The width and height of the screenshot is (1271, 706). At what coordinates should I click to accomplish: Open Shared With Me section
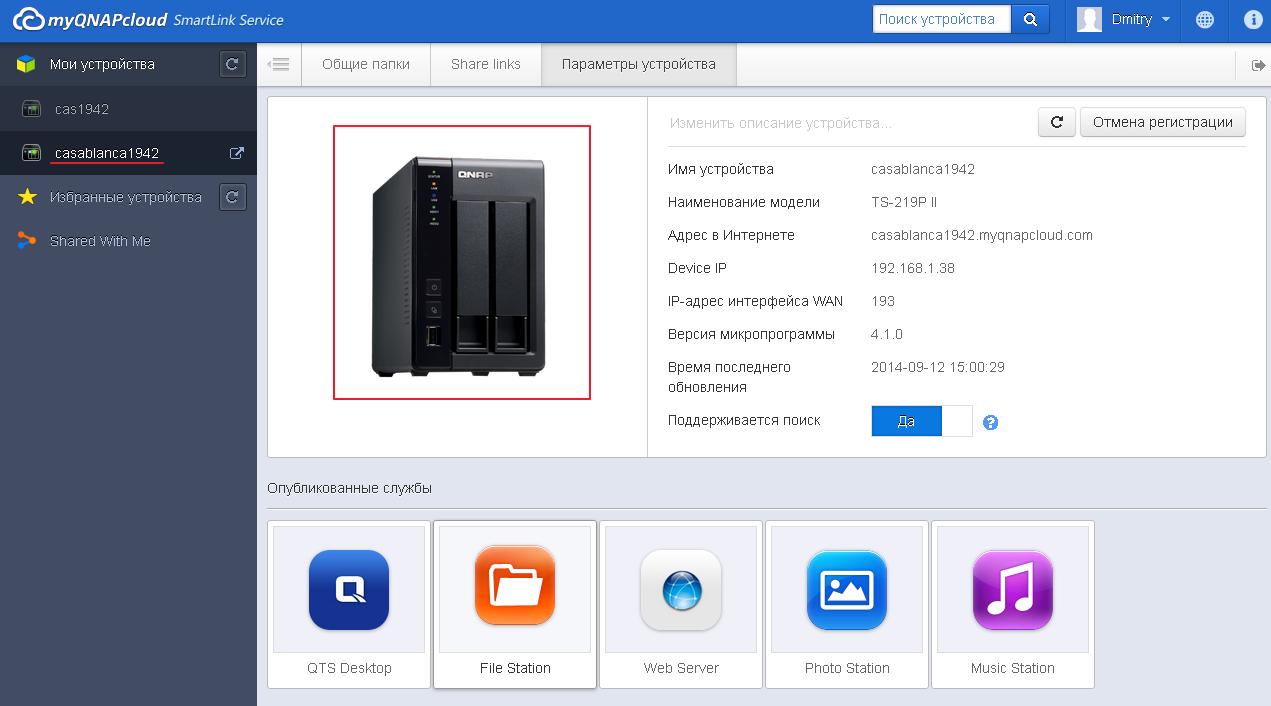pyautogui.click(x=100, y=241)
